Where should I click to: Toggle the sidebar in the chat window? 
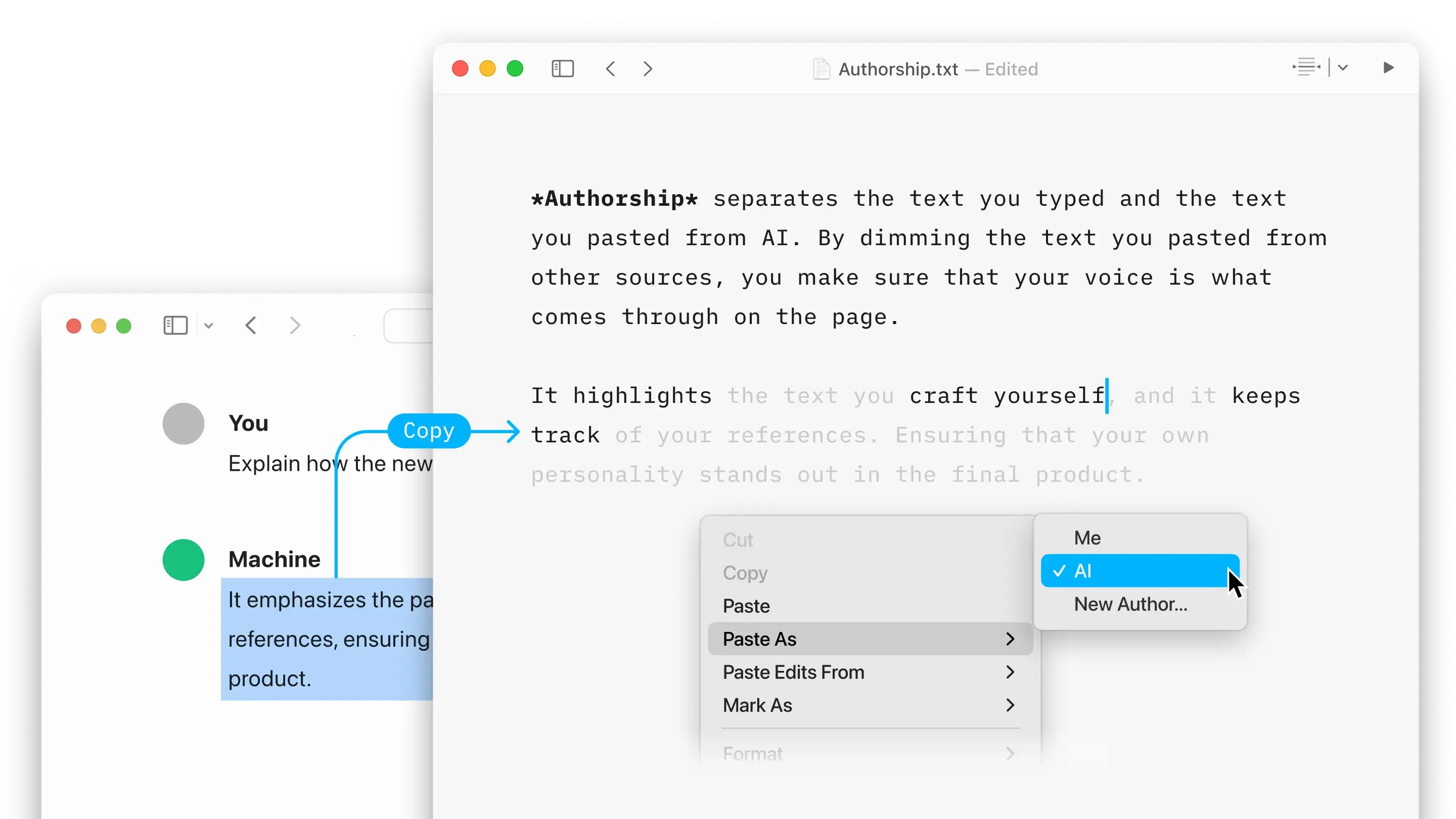(x=175, y=326)
